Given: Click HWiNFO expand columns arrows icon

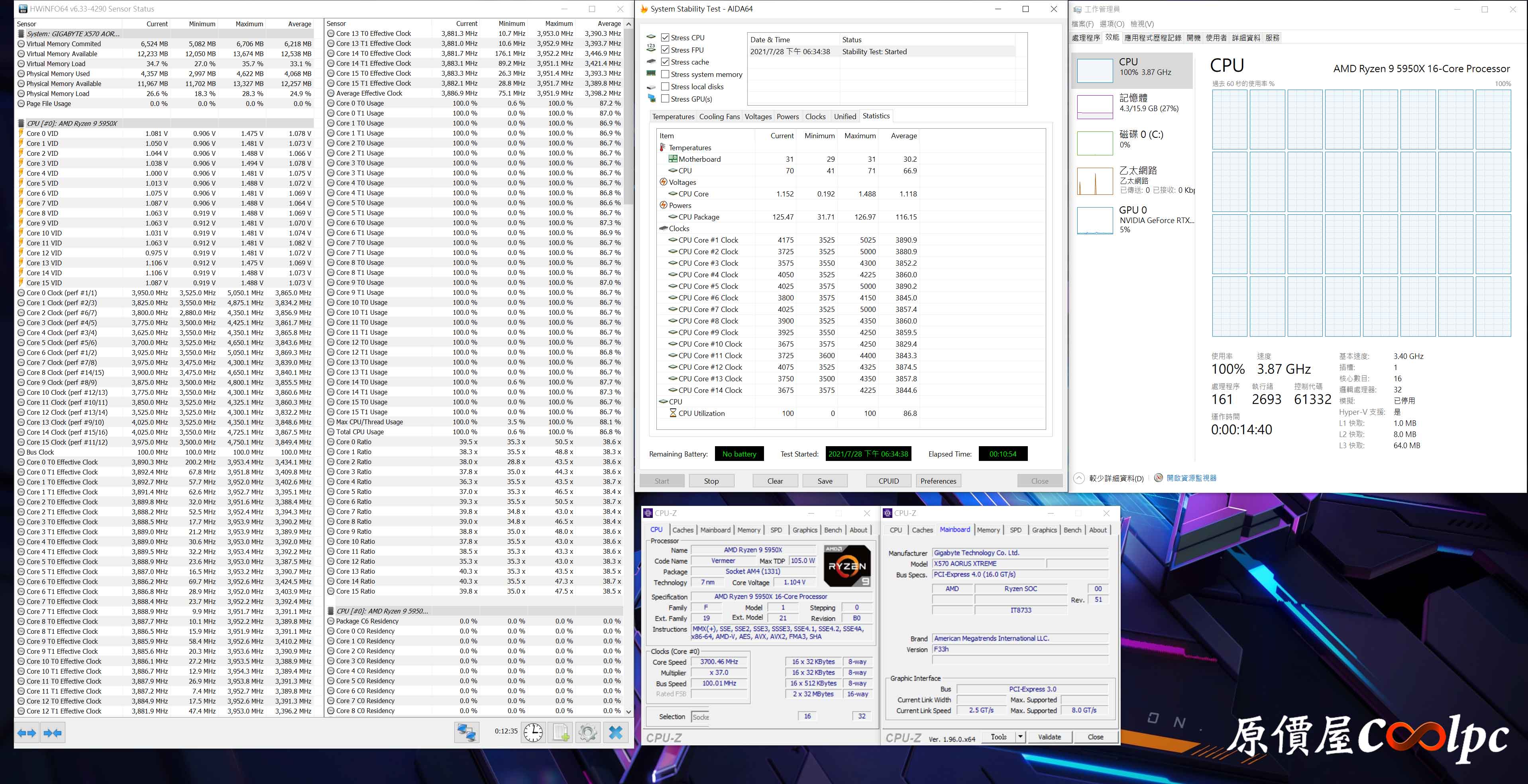Looking at the screenshot, I should click(27, 733).
